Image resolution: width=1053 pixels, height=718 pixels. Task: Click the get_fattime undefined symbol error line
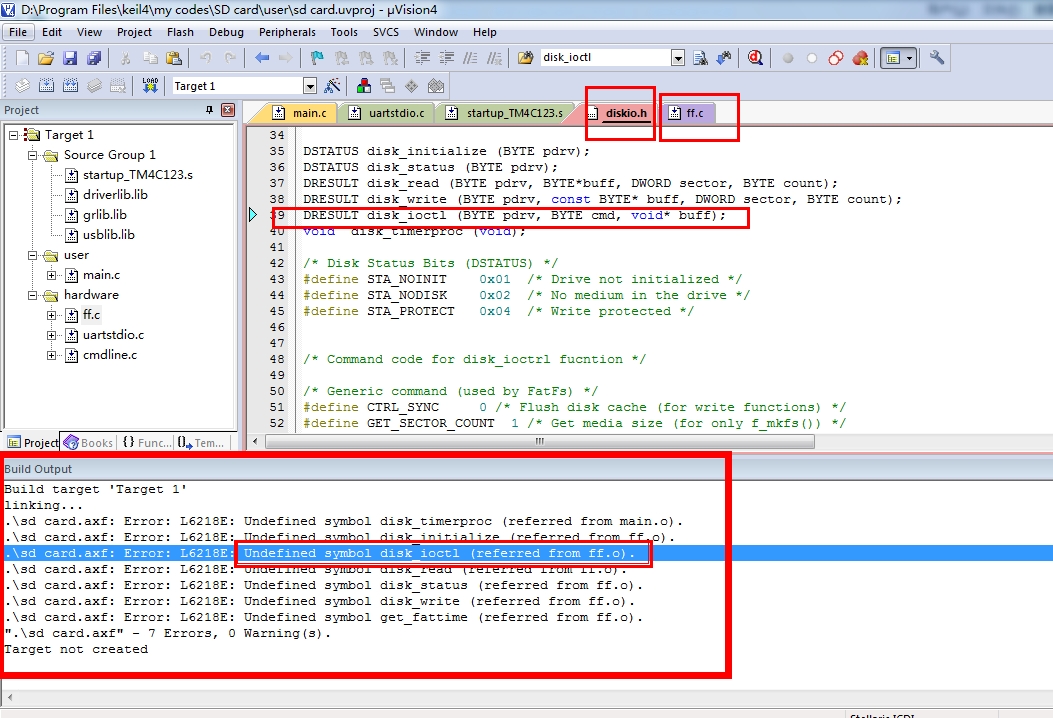point(323,617)
